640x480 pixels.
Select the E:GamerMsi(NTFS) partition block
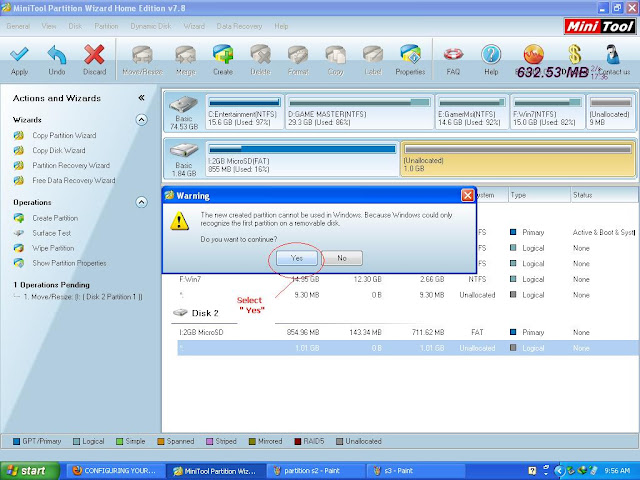click(x=472, y=111)
